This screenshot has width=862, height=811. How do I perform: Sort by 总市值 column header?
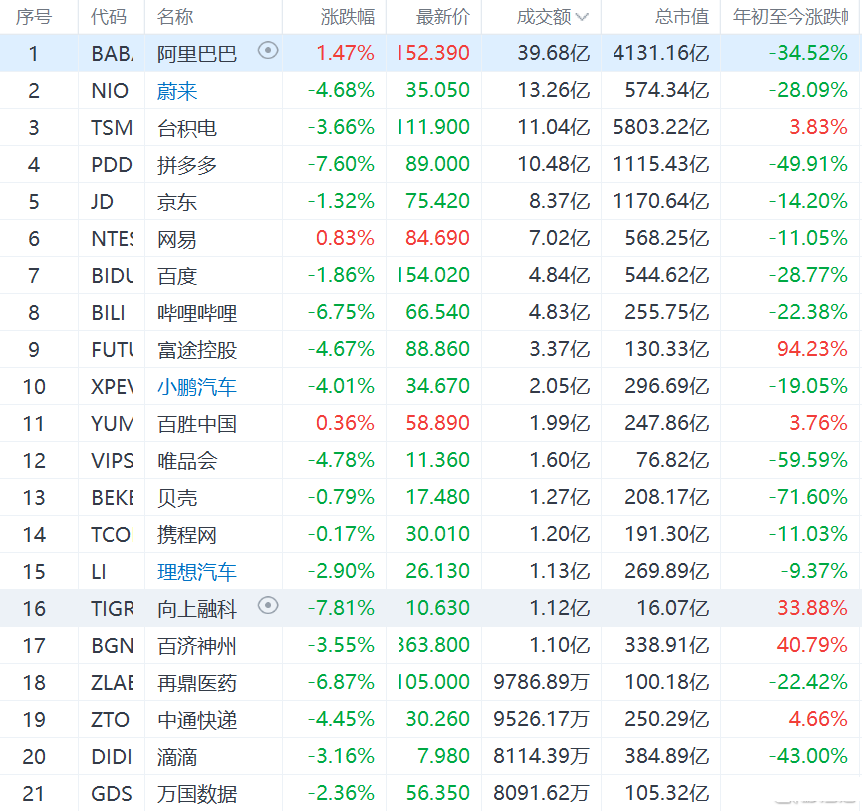pos(682,17)
